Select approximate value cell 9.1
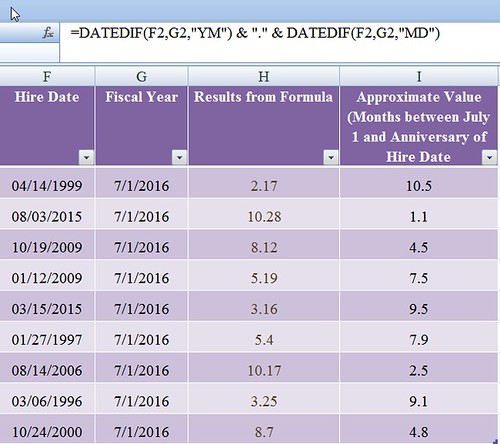The width and height of the screenshot is (500, 444). pyautogui.click(x=419, y=398)
